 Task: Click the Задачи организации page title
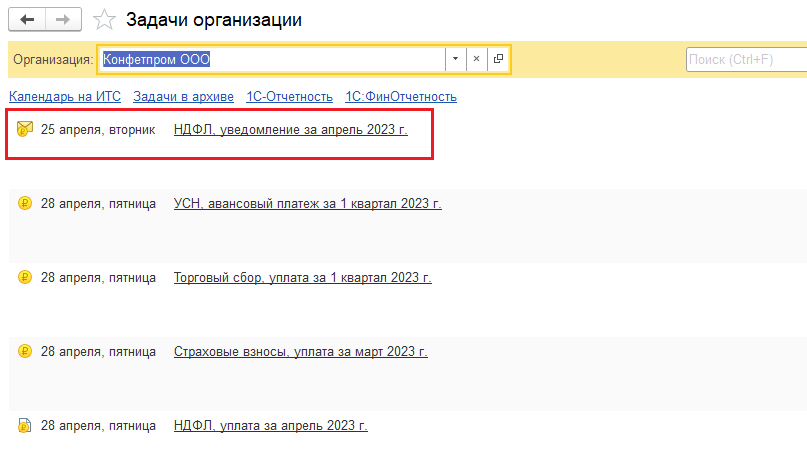pyautogui.click(x=214, y=20)
